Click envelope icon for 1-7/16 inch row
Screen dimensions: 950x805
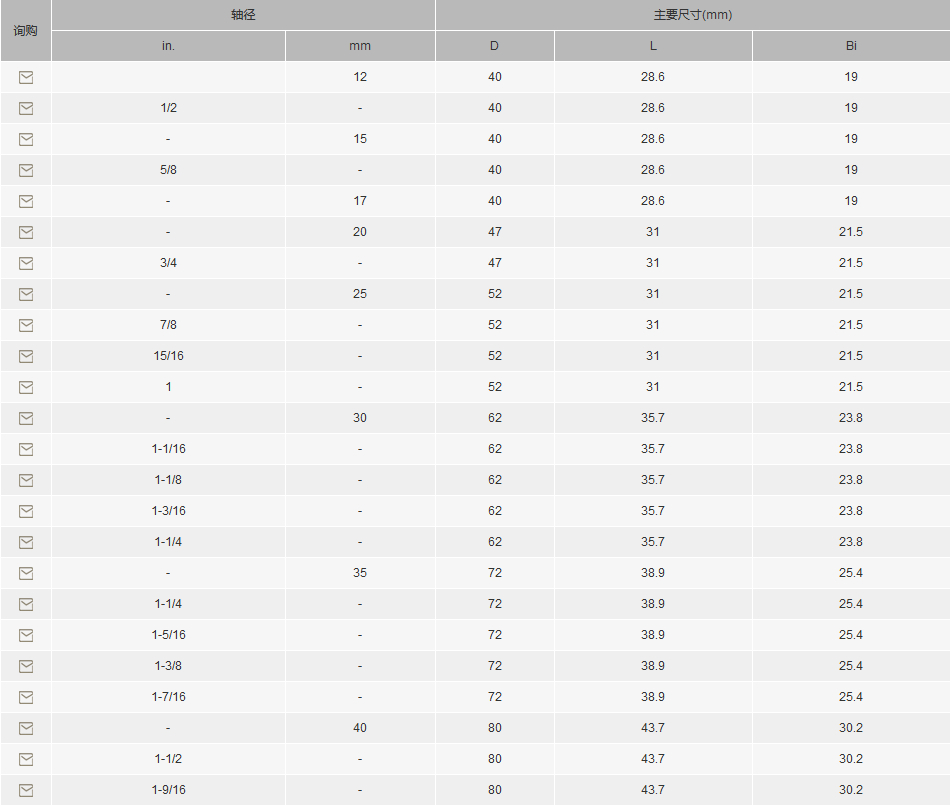[26, 697]
